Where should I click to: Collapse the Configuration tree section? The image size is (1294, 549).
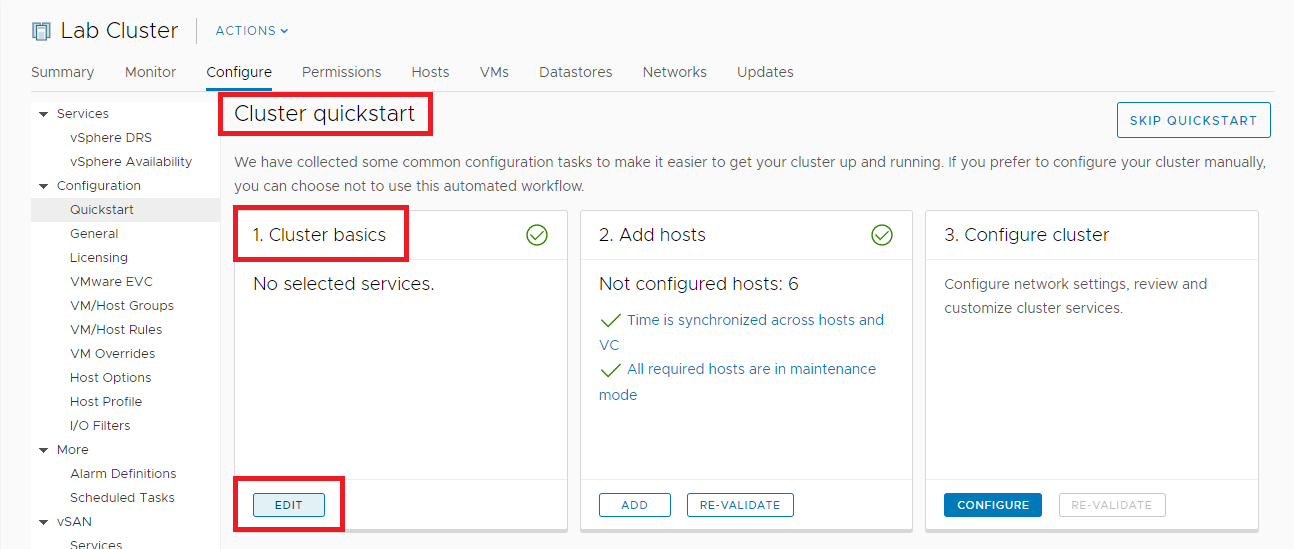[x=43, y=186]
